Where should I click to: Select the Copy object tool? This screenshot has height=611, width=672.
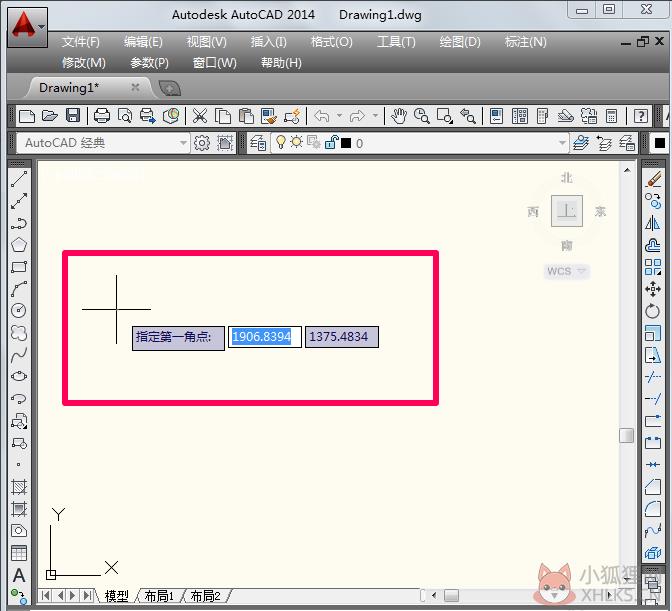(x=653, y=201)
